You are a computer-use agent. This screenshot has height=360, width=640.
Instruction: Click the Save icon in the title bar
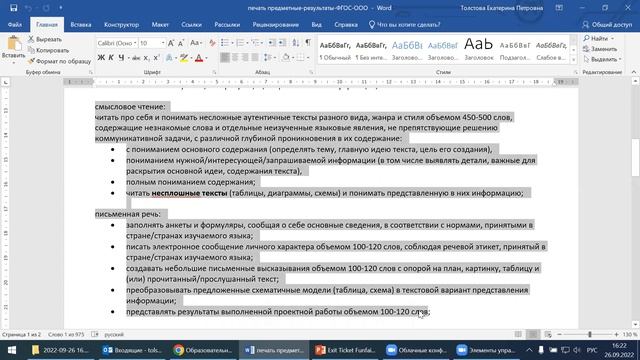pos(13,8)
